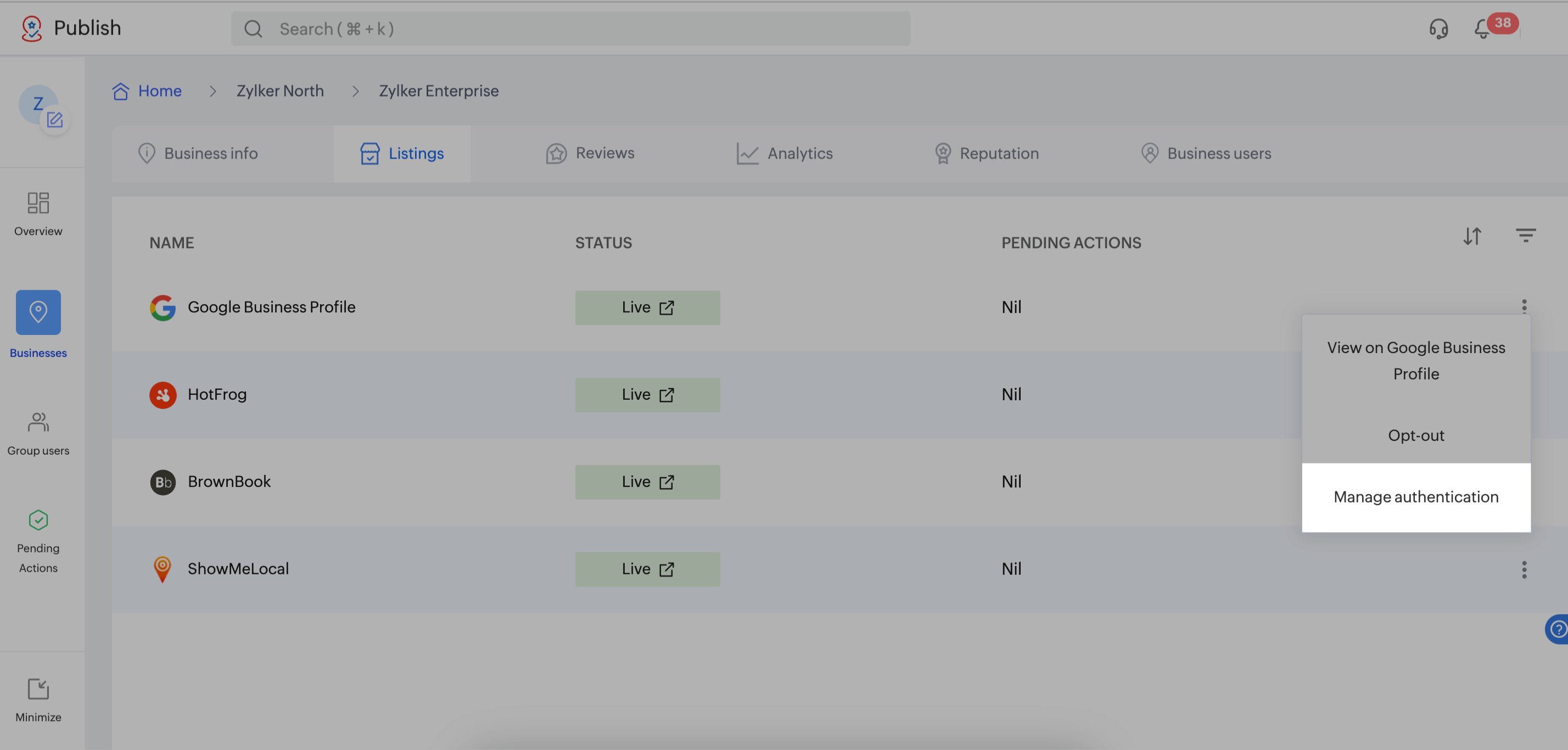
Task: Go to Home breadcrumb link
Action: [x=159, y=91]
